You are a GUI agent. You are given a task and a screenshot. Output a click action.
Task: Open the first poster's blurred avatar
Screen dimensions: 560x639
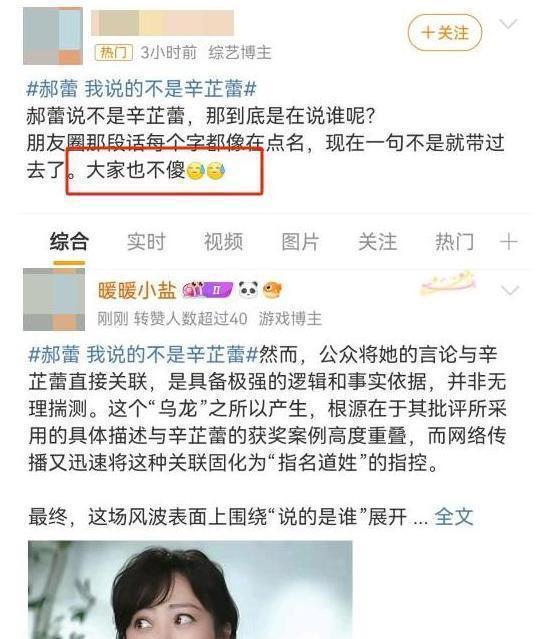[53, 36]
